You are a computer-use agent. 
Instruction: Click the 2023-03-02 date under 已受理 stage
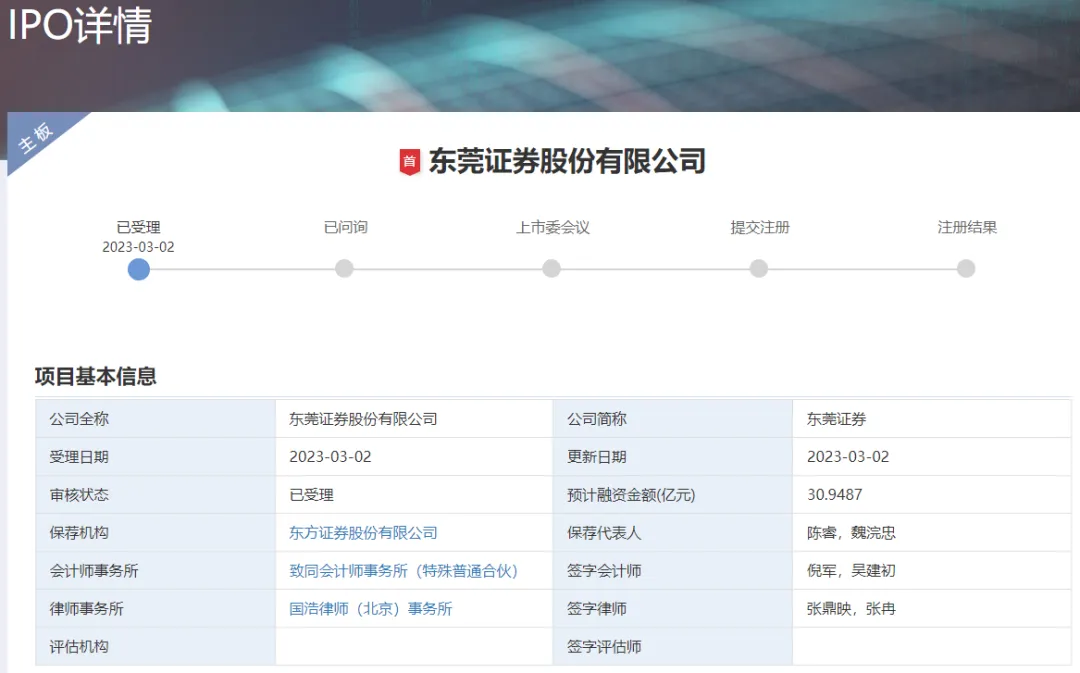138,247
